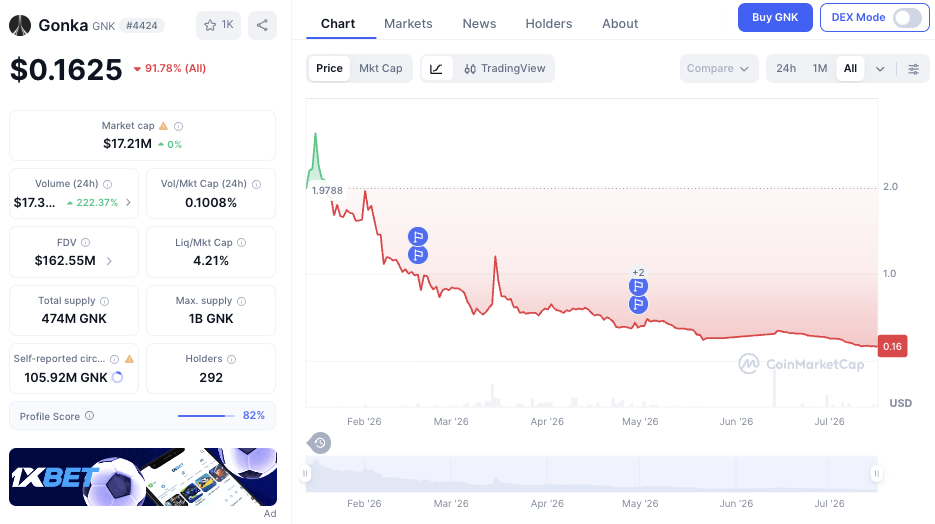This screenshot has height=524, width=935.
Task: Open chart settings sliders icon
Action: 913,69
